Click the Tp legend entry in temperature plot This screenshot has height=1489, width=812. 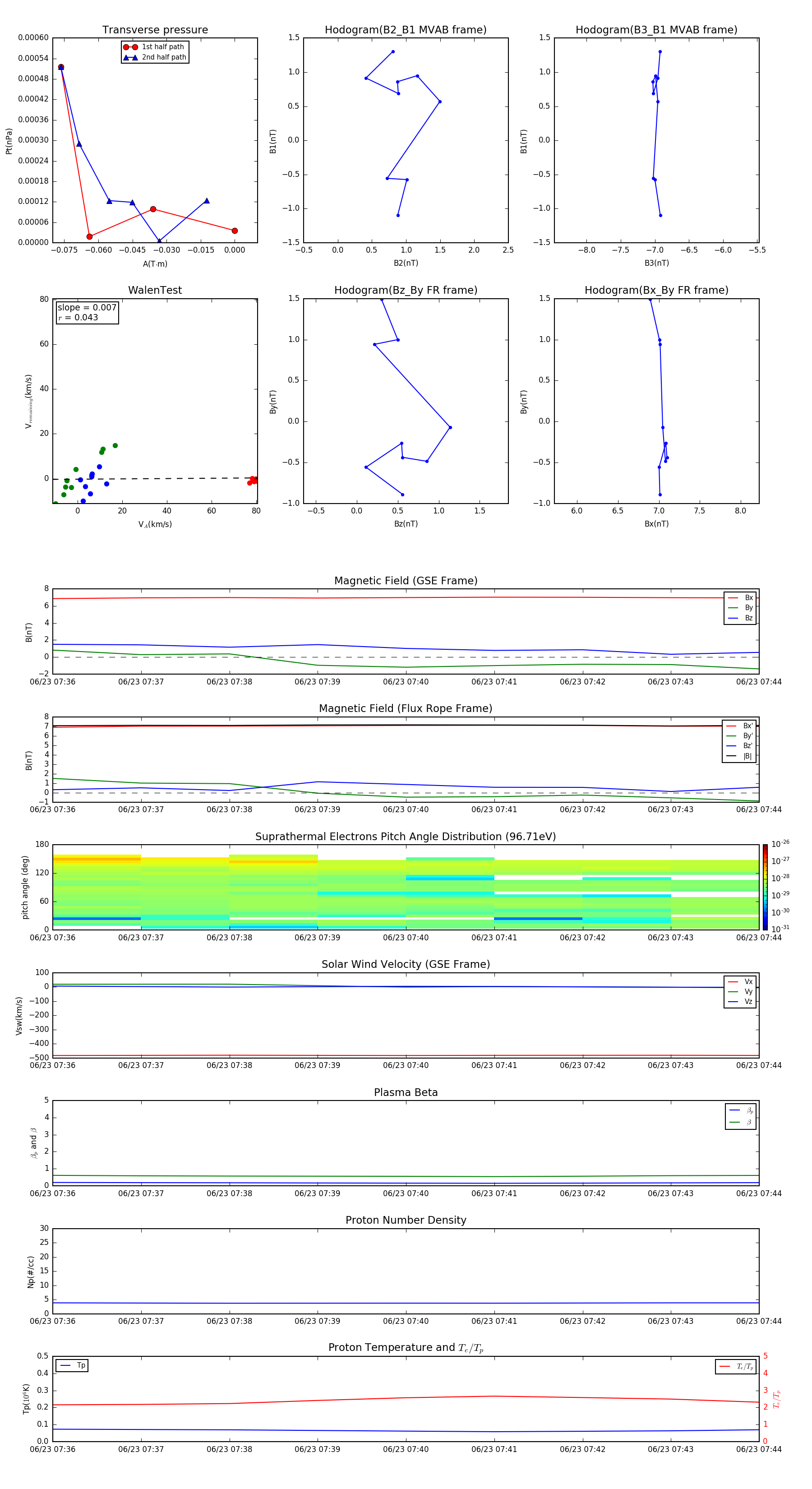point(72,1365)
